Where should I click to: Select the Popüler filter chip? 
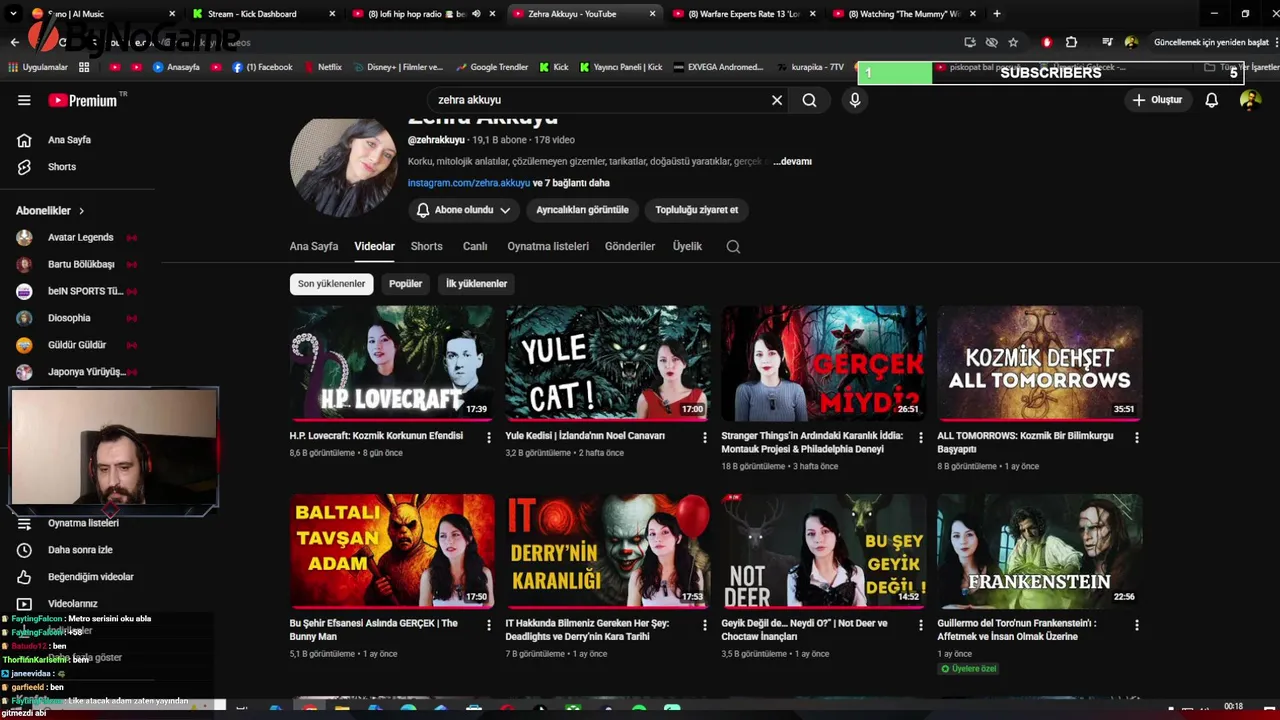(x=405, y=284)
